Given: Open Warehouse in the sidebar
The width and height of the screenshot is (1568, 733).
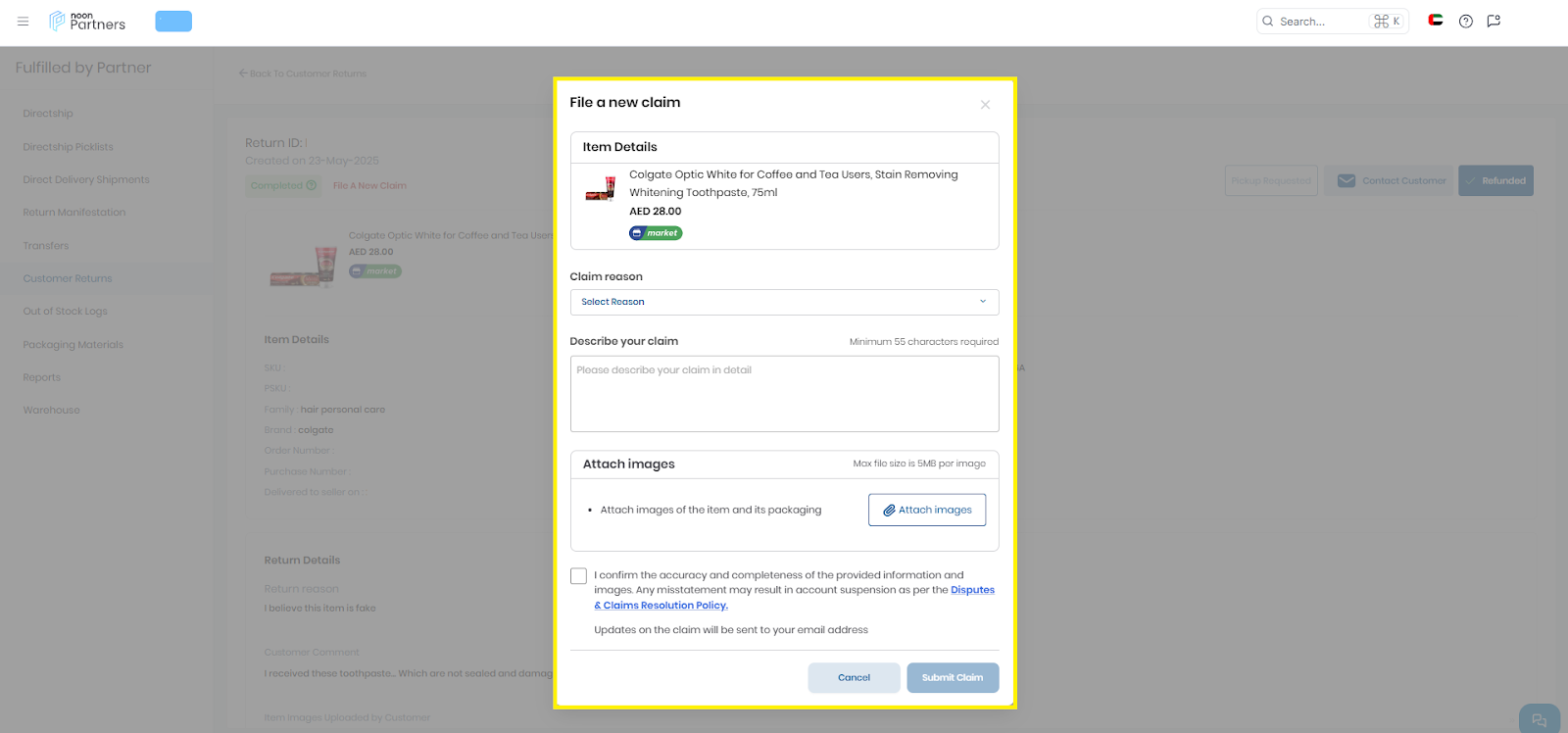Looking at the screenshot, I should 52,411.
